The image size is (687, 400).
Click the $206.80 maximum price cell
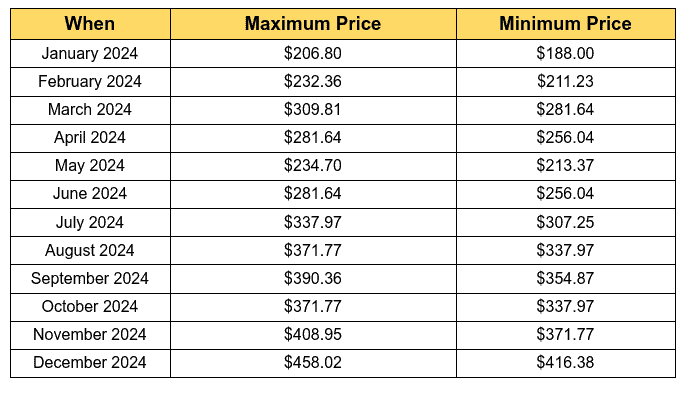pos(313,53)
